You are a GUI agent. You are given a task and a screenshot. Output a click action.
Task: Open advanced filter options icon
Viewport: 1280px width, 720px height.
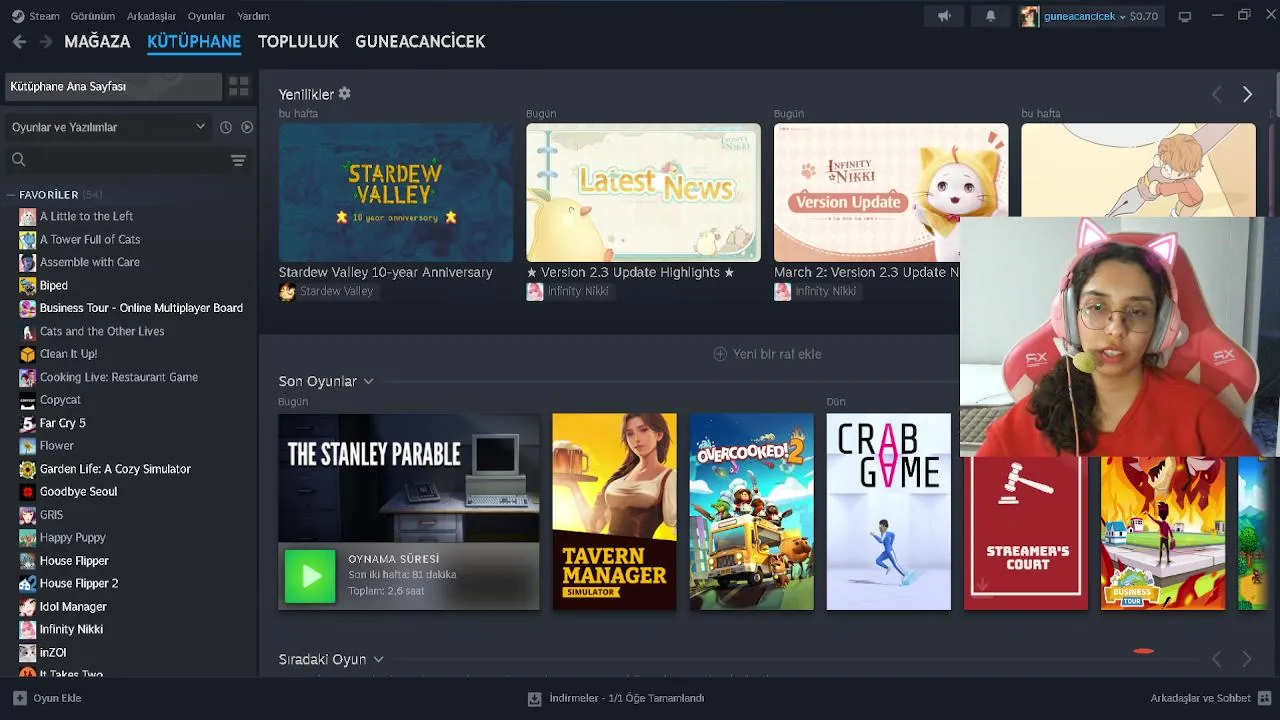(238, 160)
